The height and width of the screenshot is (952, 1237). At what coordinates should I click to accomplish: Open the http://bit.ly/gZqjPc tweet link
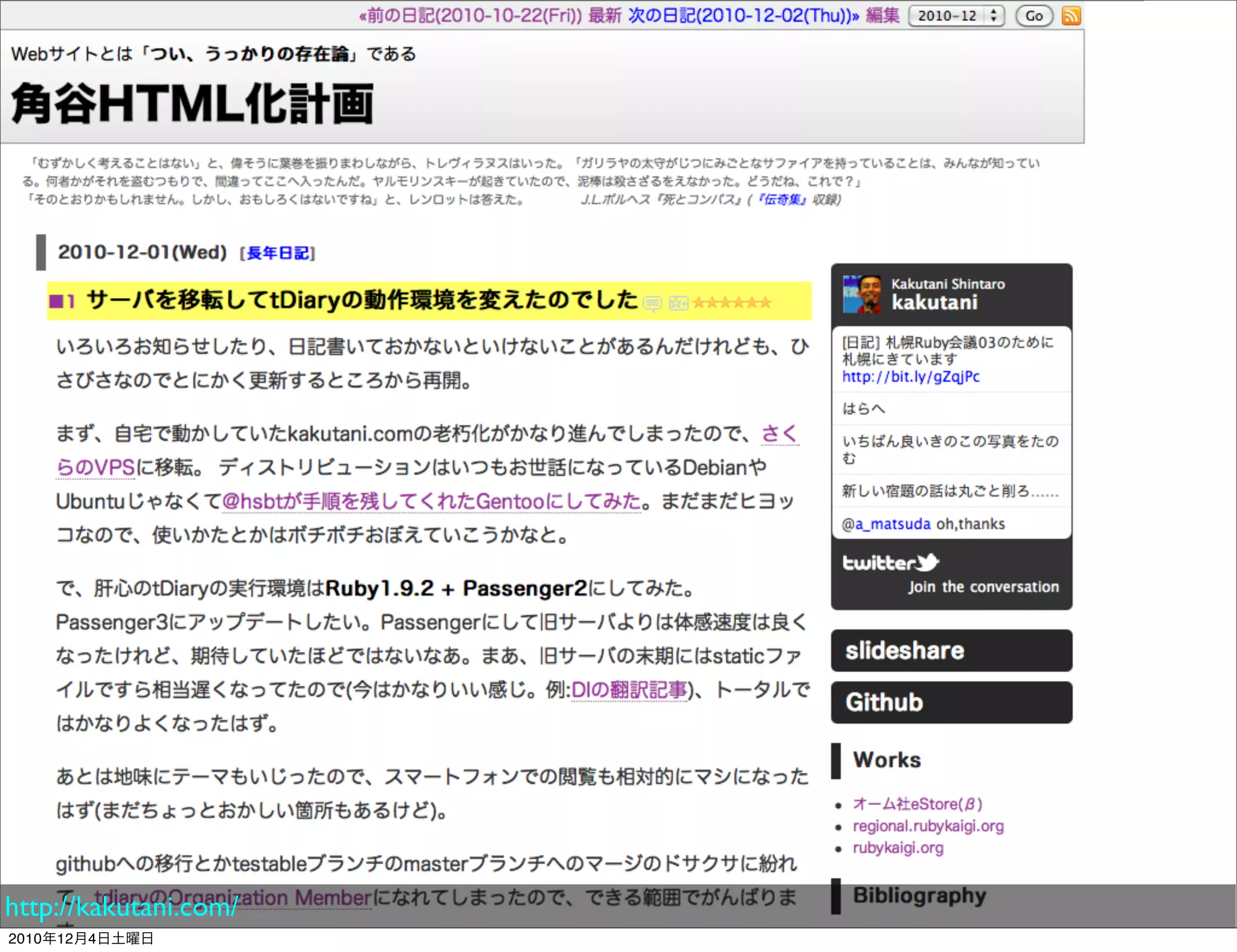point(911,376)
